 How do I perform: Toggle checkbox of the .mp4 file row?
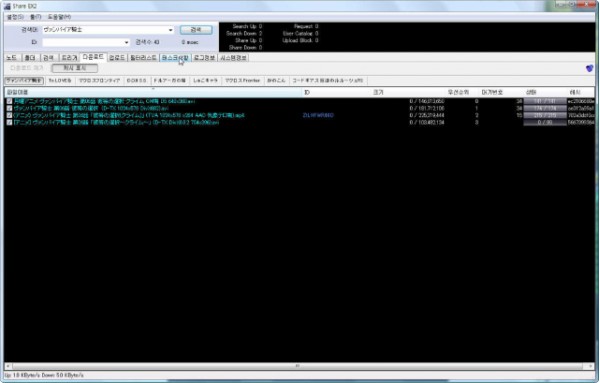click(x=9, y=115)
